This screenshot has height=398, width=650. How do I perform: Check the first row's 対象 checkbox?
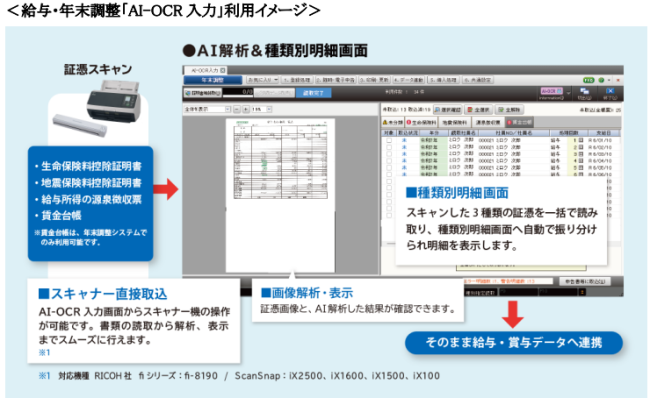tap(389, 141)
